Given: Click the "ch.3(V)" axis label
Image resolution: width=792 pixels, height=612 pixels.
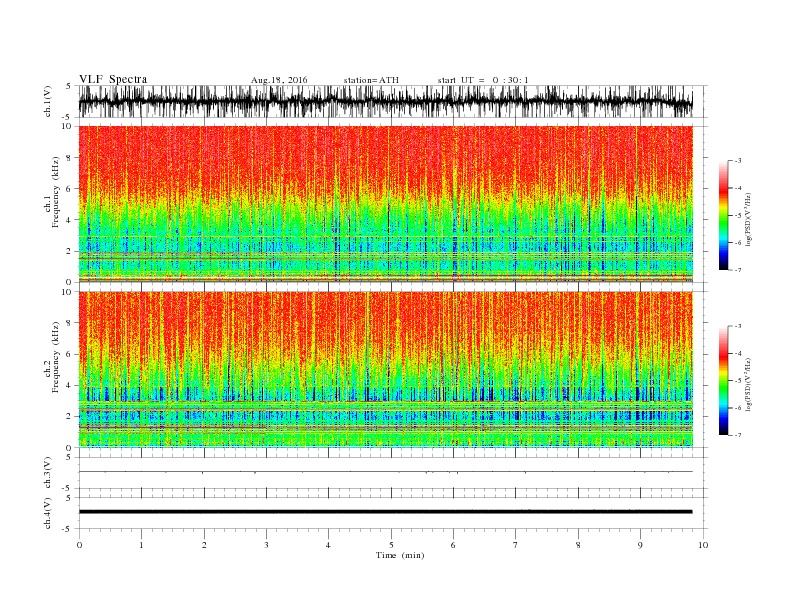Looking at the screenshot, I should click(48, 473).
